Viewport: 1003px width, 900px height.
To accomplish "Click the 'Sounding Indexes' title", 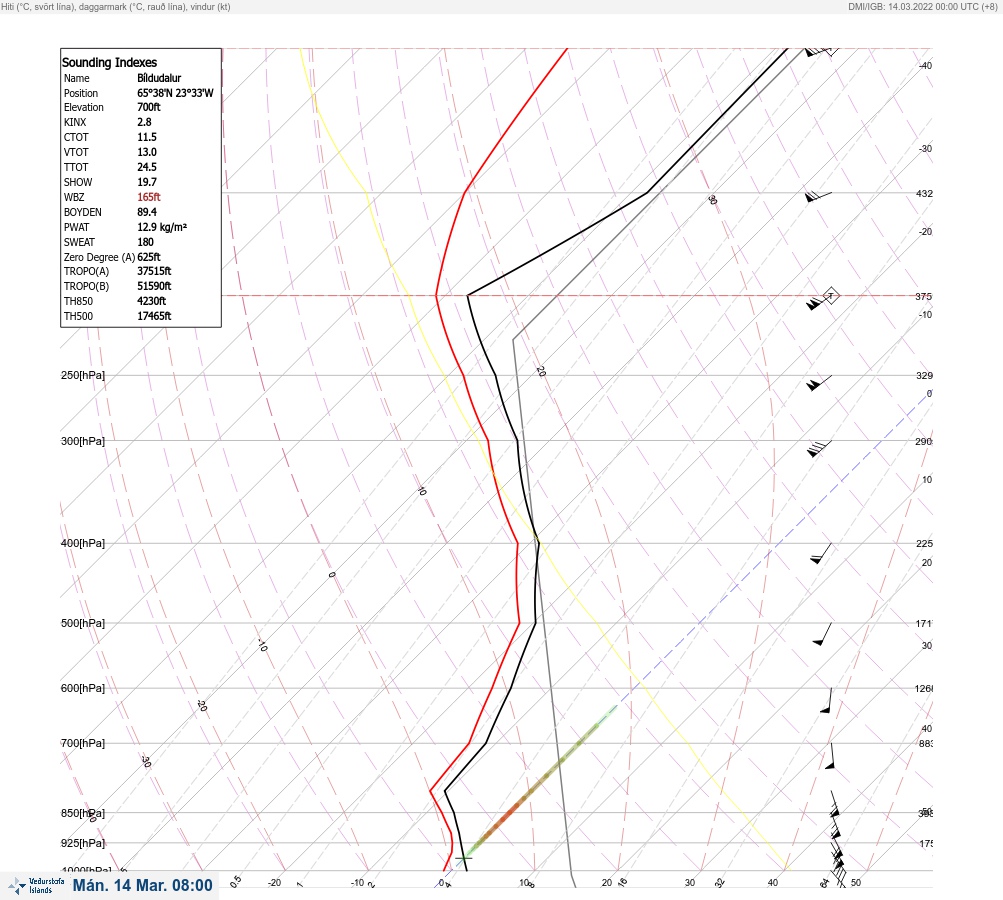I will click(x=109, y=62).
